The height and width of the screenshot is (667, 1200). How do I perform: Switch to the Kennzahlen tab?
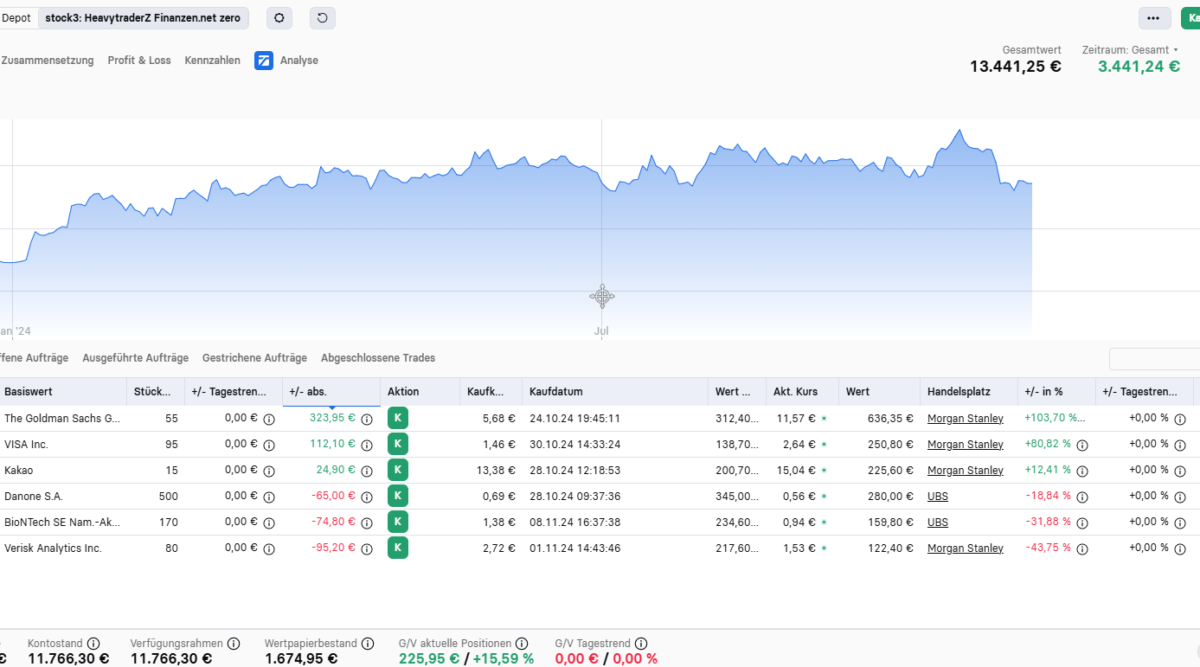click(212, 60)
